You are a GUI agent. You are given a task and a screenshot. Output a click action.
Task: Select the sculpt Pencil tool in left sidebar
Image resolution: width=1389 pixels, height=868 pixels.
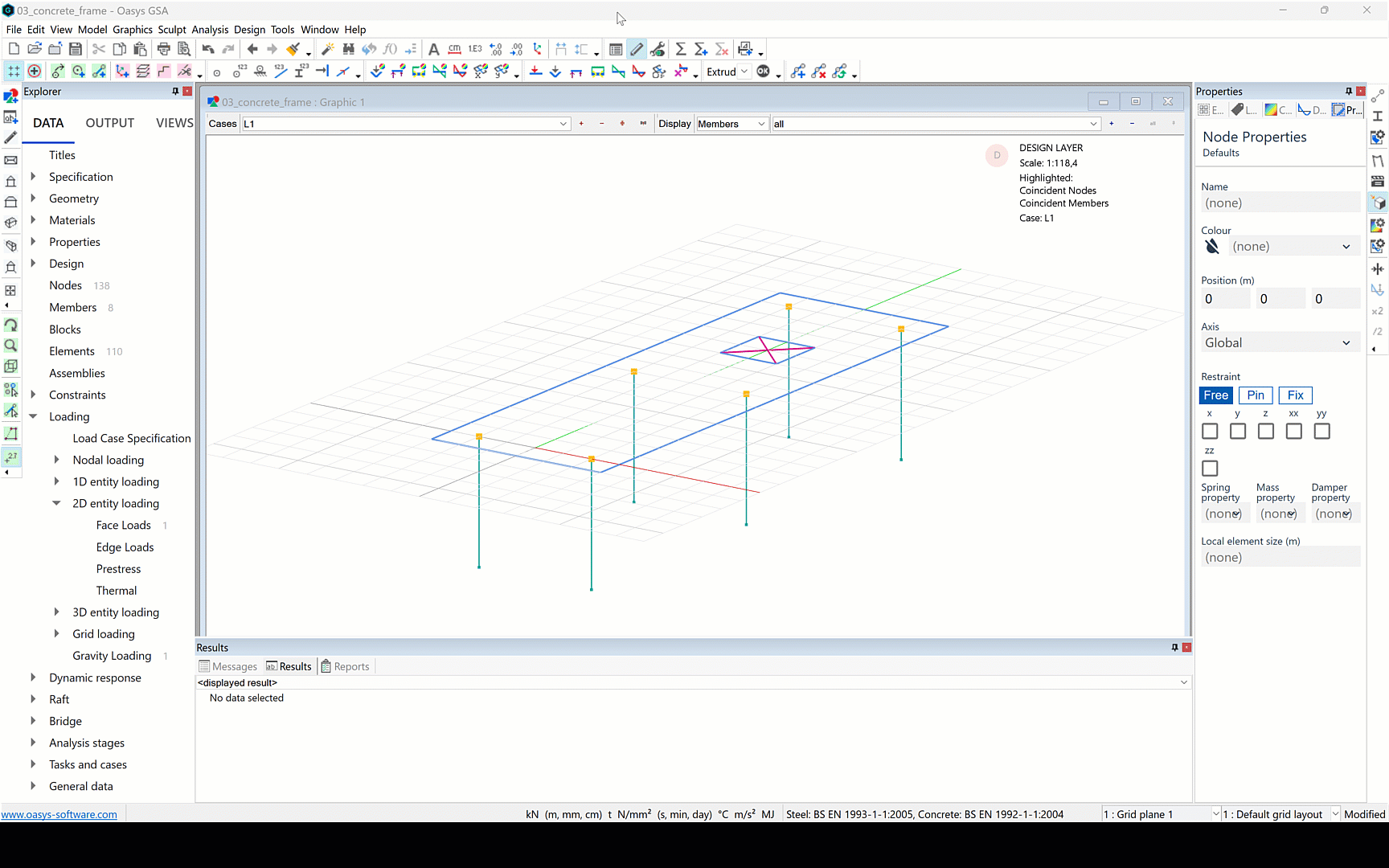pos(10,137)
